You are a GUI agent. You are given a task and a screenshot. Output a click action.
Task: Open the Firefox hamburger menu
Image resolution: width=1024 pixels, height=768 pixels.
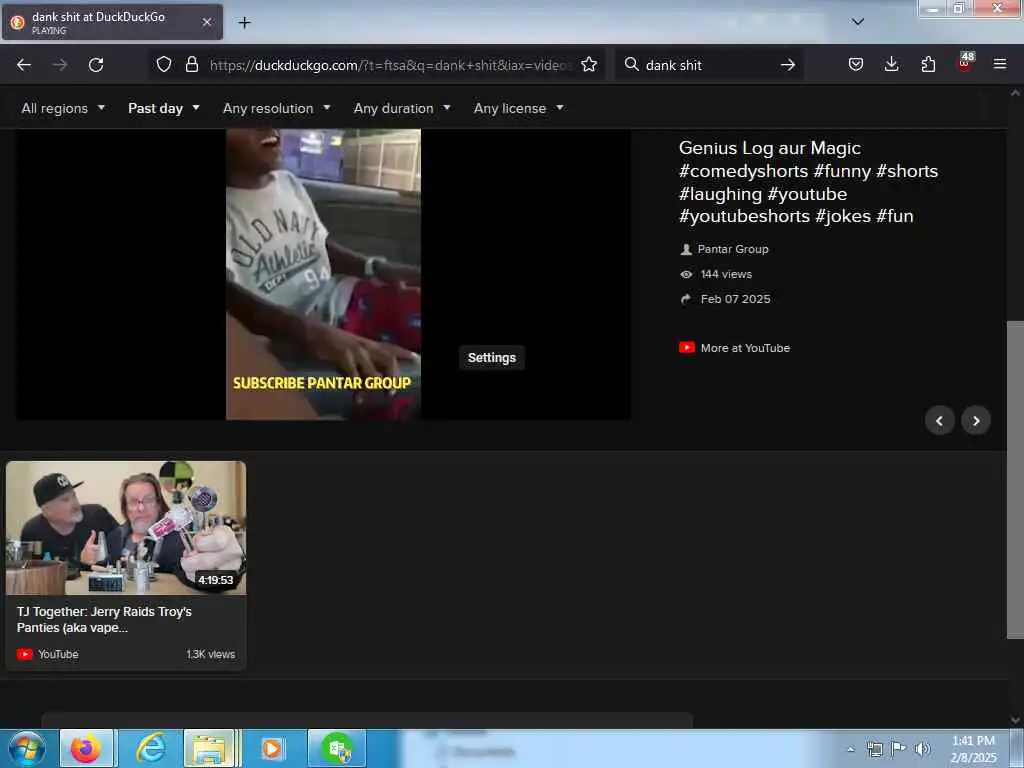pos(1000,64)
